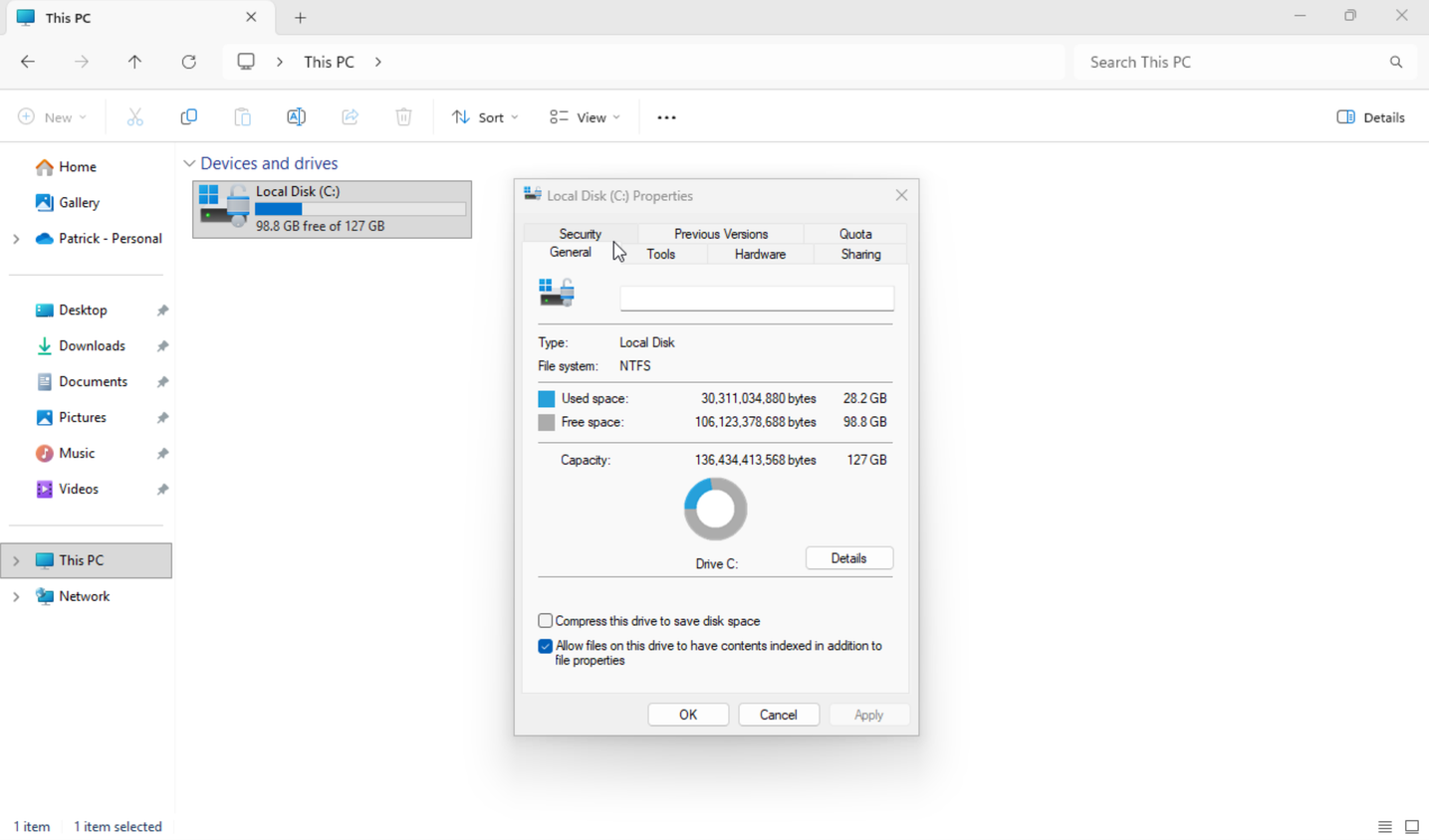The image size is (1429, 840).
Task: Click the Rename icon in the toolbar
Action: (296, 117)
